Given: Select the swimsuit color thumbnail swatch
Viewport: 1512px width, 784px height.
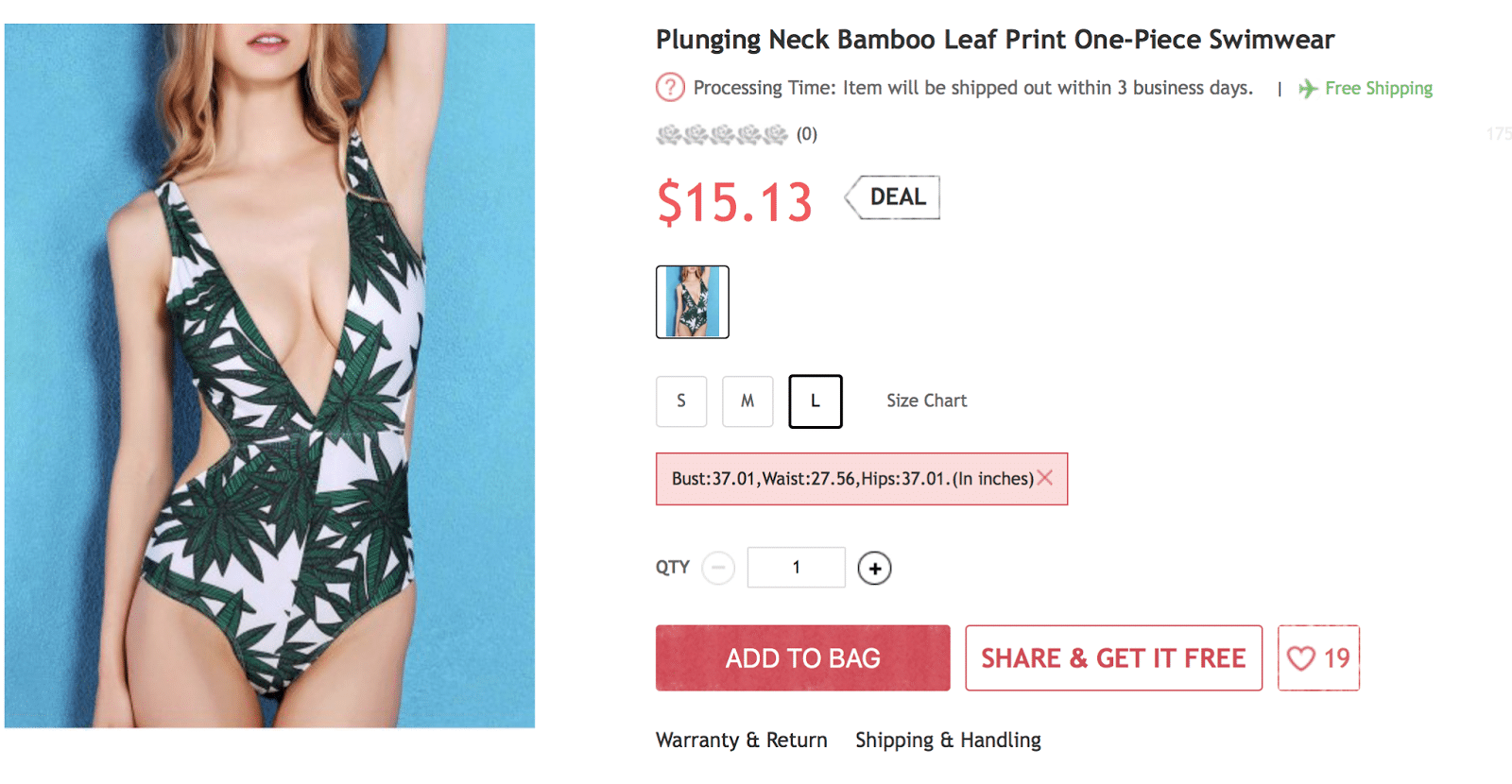Looking at the screenshot, I should pos(693,302).
